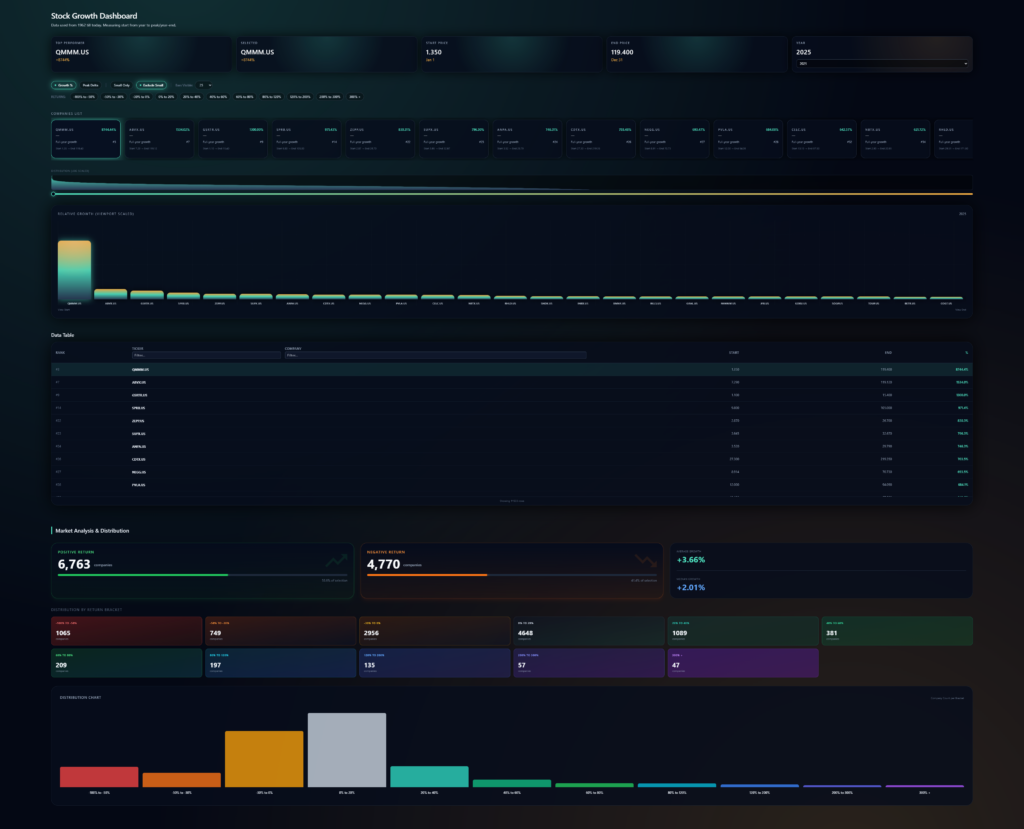Viewport: 1024px width, 829px height.
Task: Open the number dropdown beside Exclude Small
Action: [x=204, y=86]
